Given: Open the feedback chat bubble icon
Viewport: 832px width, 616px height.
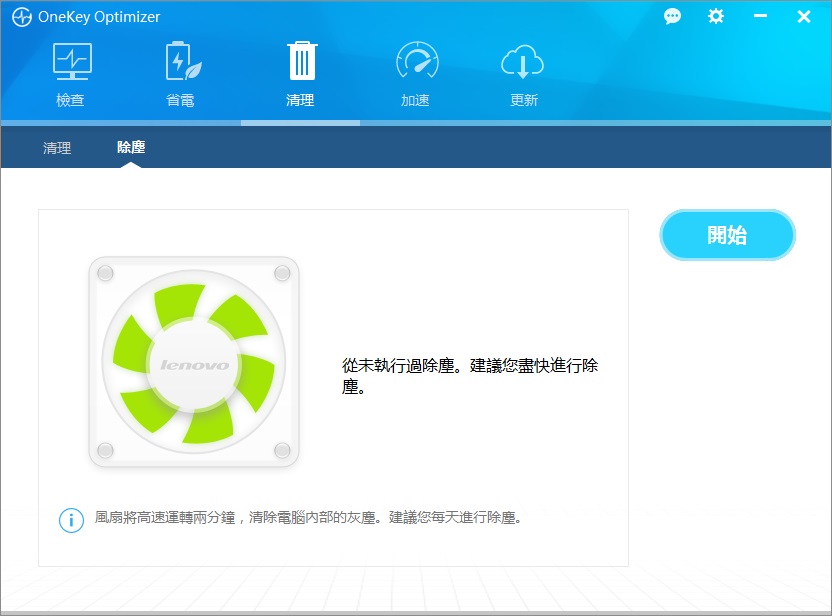Looking at the screenshot, I should click(672, 16).
